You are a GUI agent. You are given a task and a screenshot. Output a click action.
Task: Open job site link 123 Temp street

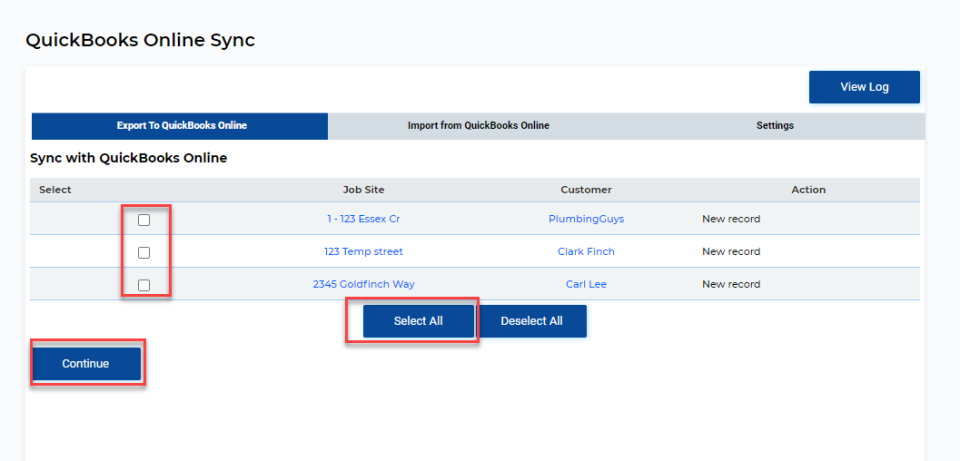pos(364,252)
